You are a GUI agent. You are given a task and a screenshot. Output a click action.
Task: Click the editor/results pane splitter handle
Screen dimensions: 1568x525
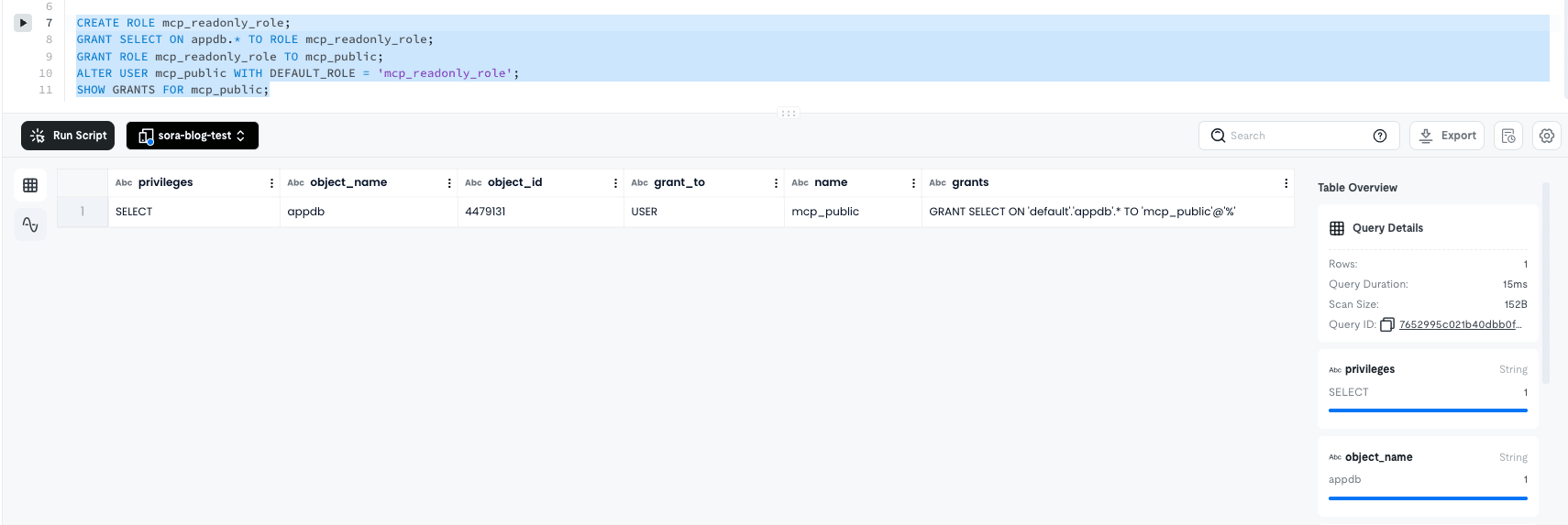pyautogui.click(x=789, y=114)
